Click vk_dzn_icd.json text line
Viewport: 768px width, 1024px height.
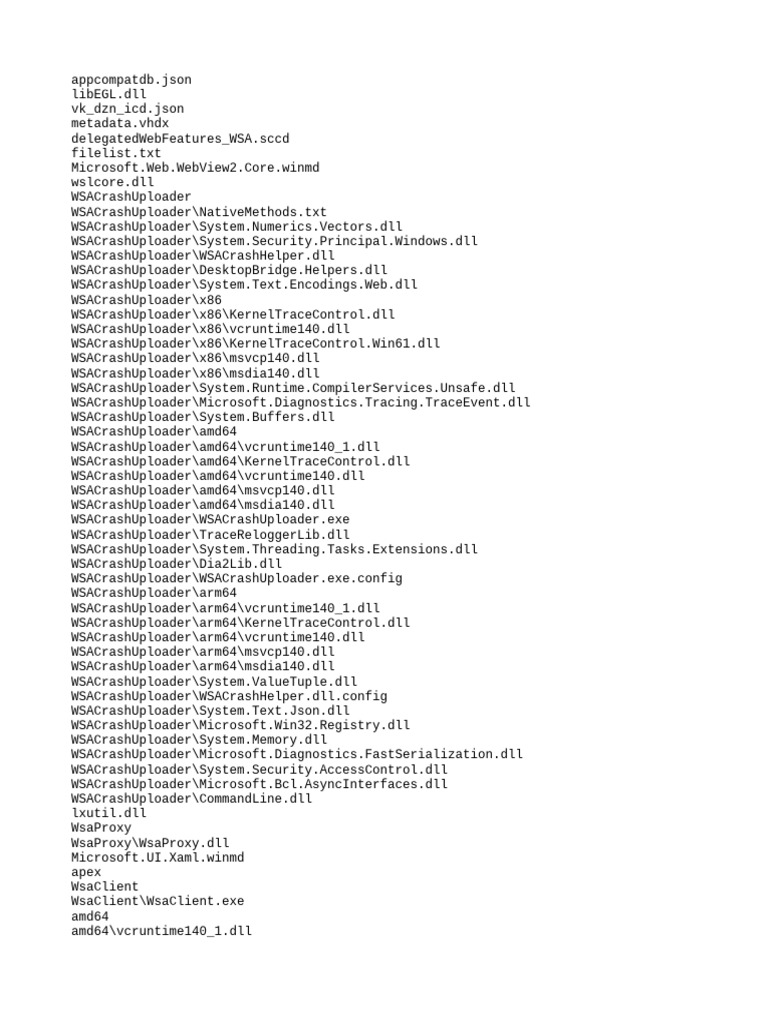click(x=127, y=109)
